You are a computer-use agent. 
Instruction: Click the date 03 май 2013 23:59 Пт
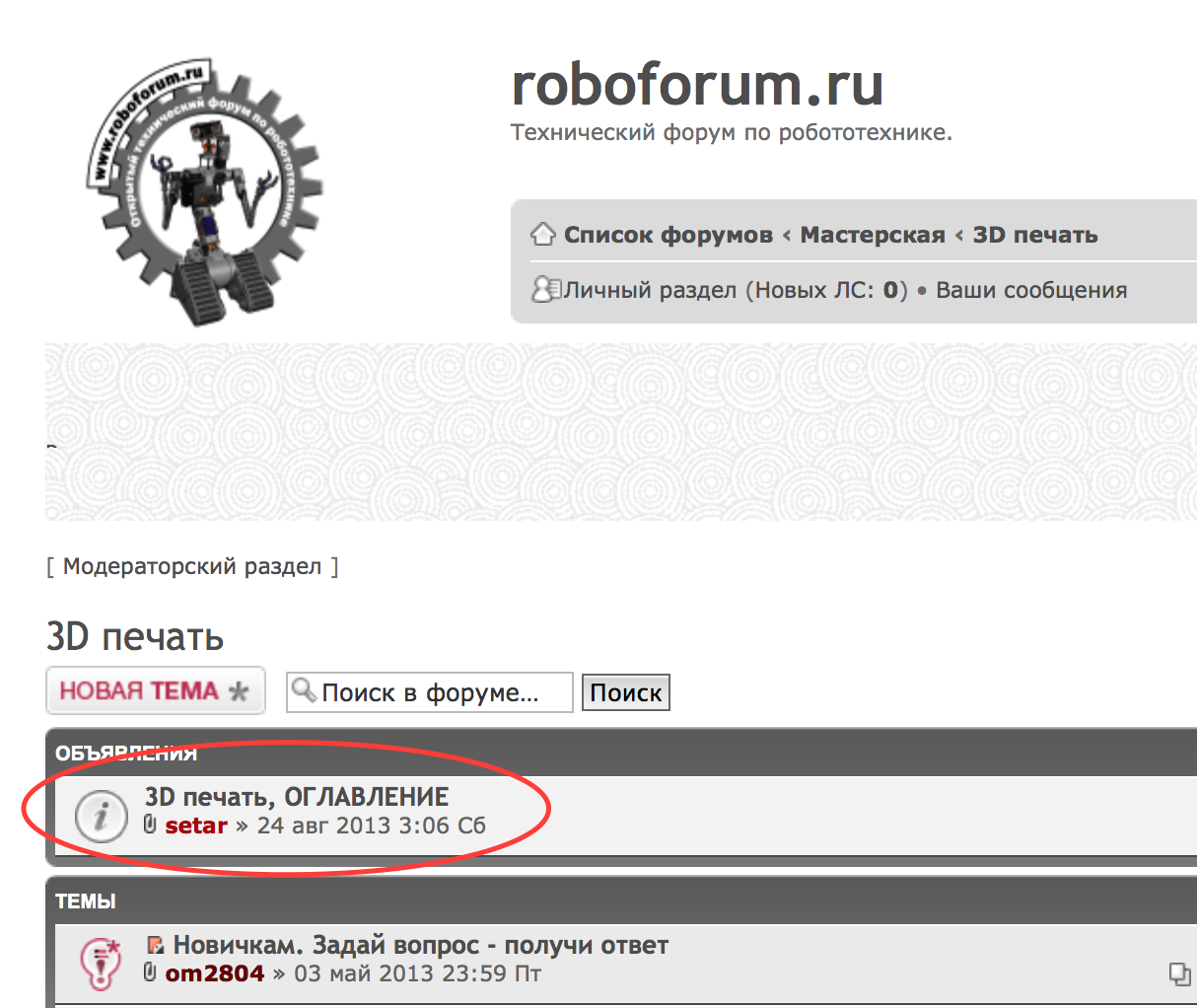coord(418,973)
